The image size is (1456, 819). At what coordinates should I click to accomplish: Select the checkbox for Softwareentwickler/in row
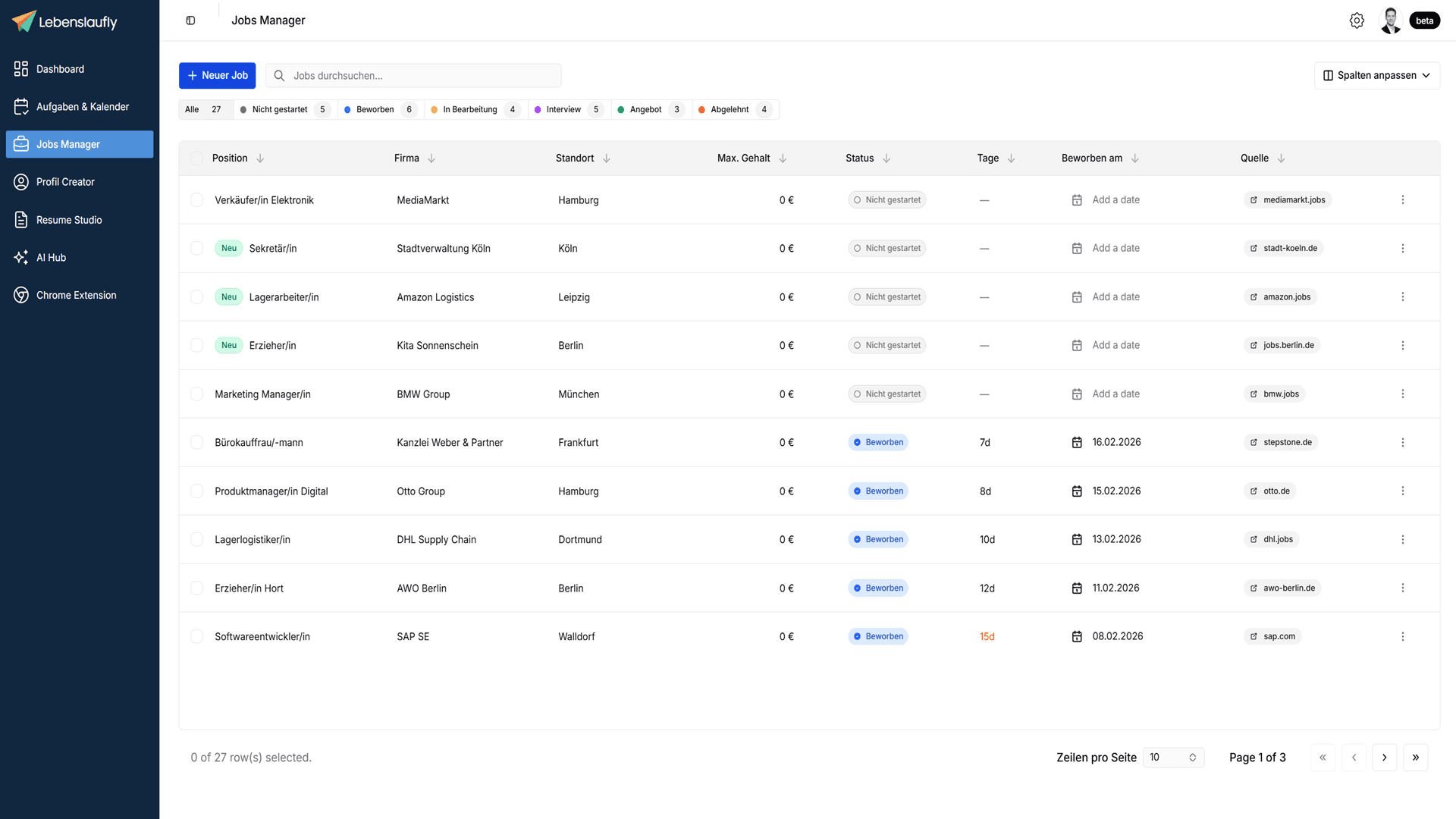pyautogui.click(x=197, y=636)
